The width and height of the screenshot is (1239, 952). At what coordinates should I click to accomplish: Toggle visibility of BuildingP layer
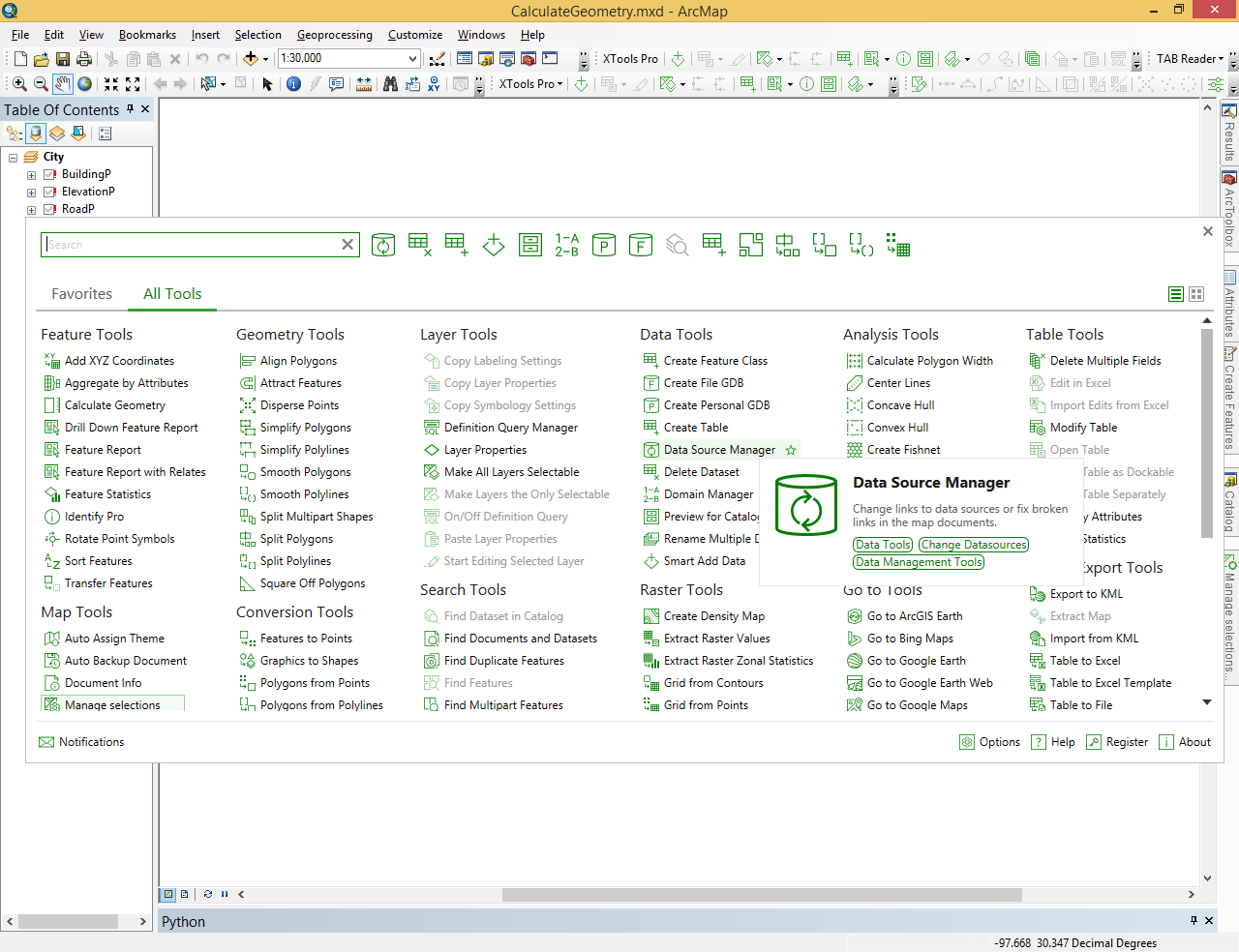[49, 174]
